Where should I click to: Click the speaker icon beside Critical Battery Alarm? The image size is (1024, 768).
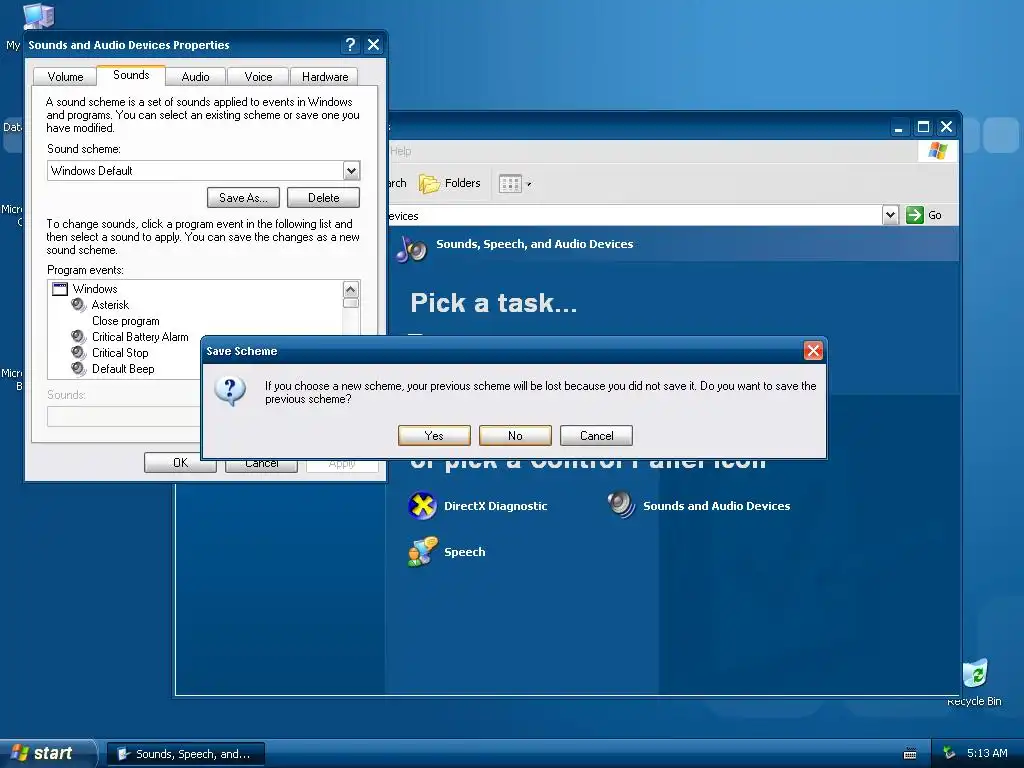pyautogui.click(x=79, y=337)
